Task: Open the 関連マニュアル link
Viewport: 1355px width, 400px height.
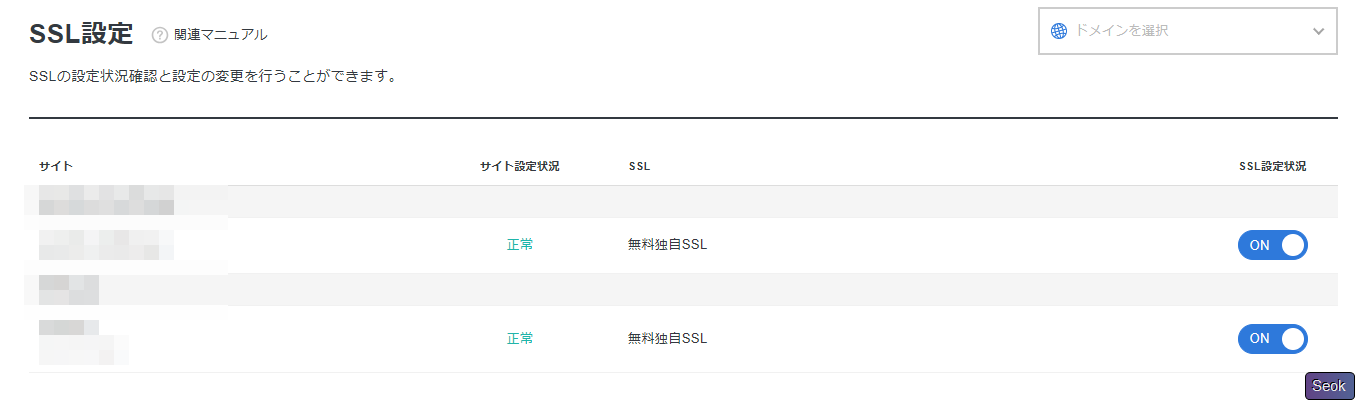Action: 220,35
